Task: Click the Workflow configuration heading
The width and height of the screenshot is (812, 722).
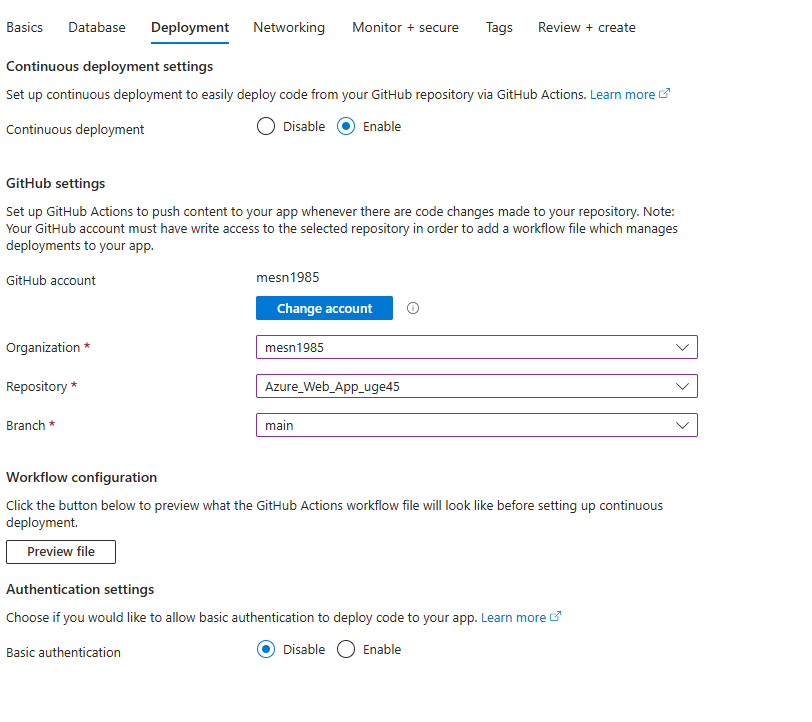Action: point(81,477)
